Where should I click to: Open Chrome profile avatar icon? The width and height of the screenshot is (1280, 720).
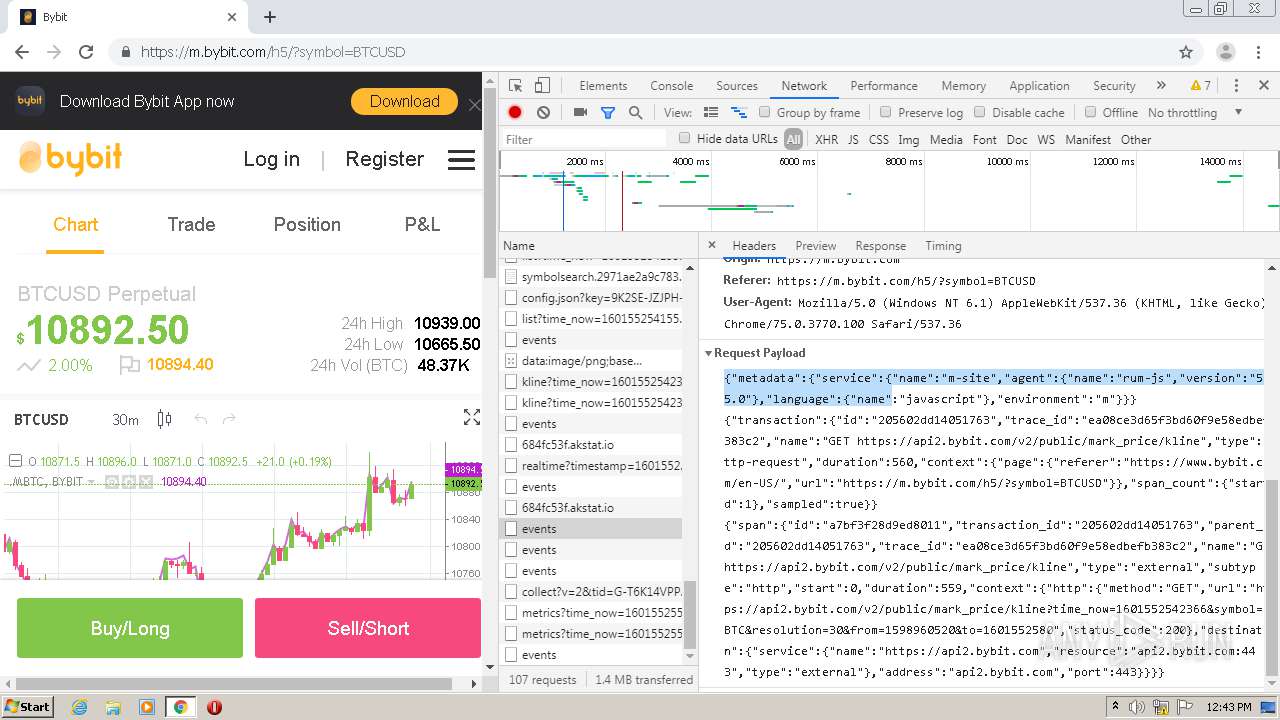(1226, 52)
